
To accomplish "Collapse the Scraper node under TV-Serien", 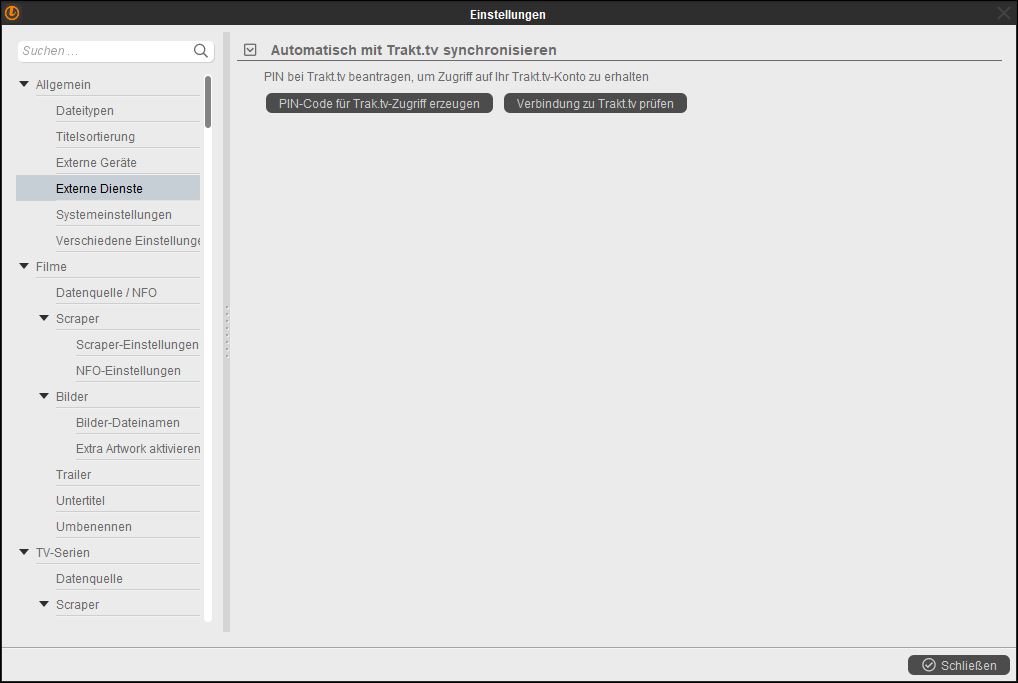I will coord(44,604).
